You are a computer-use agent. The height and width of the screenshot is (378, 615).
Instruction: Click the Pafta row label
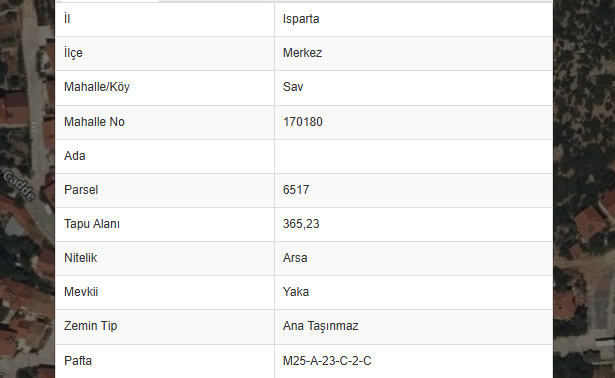tap(78, 361)
